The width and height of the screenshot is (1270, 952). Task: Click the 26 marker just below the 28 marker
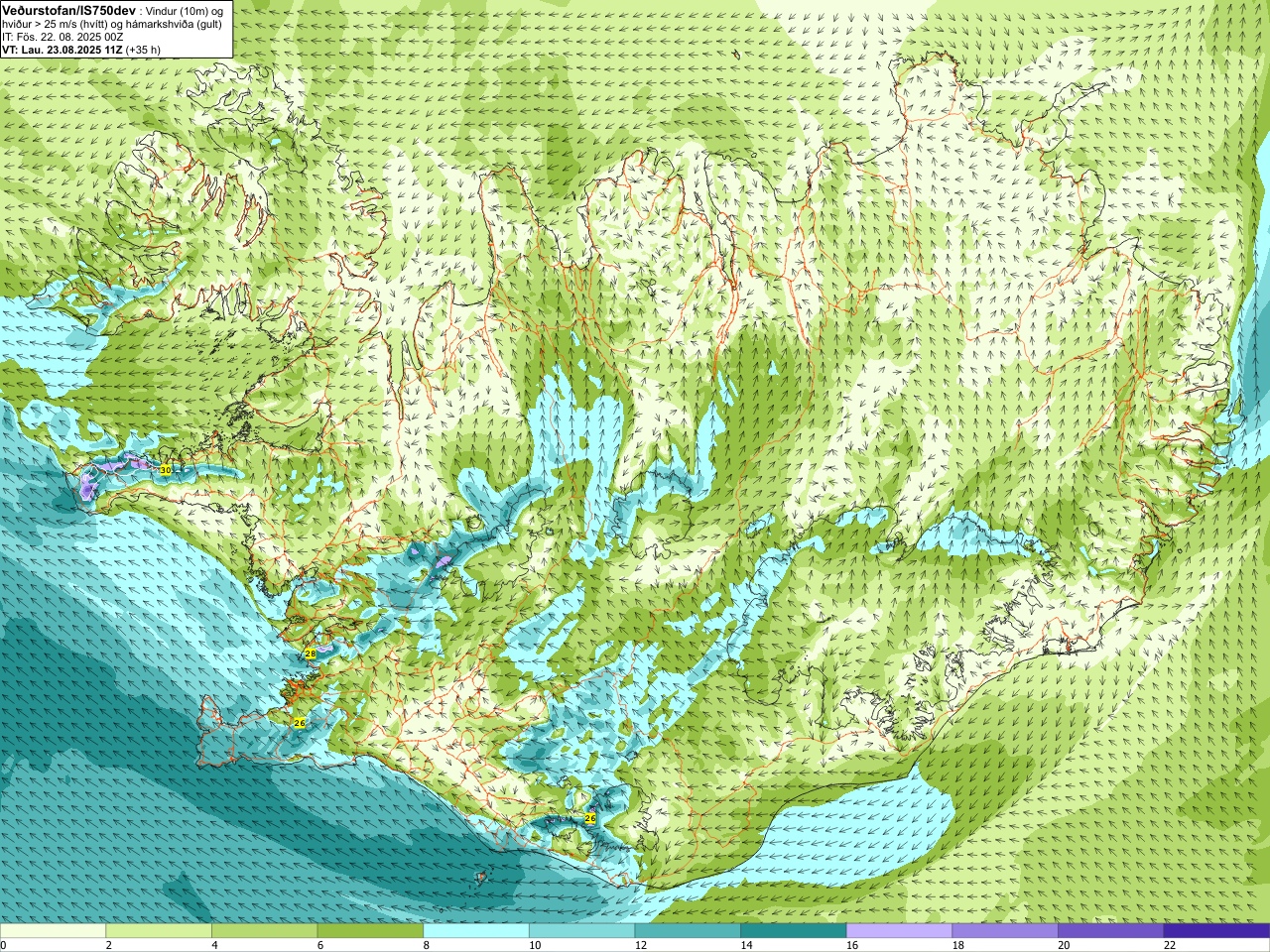pyautogui.click(x=300, y=723)
